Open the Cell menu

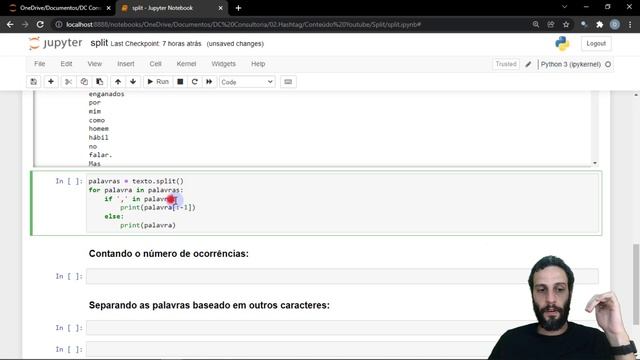point(156,64)
